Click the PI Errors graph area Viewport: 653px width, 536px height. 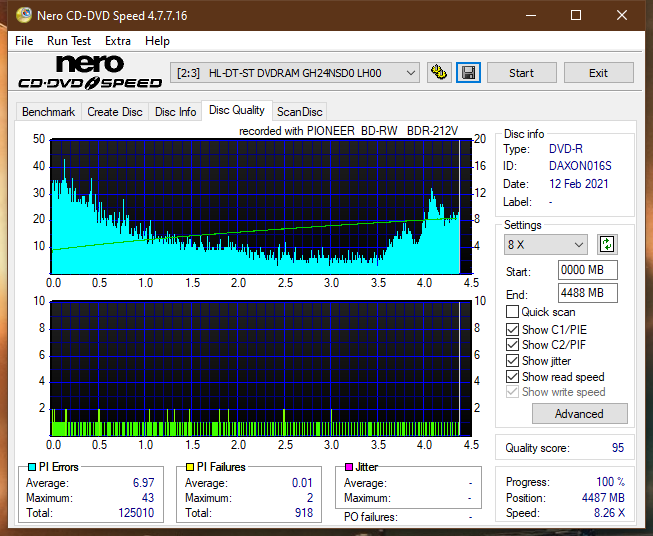[261, 207]
